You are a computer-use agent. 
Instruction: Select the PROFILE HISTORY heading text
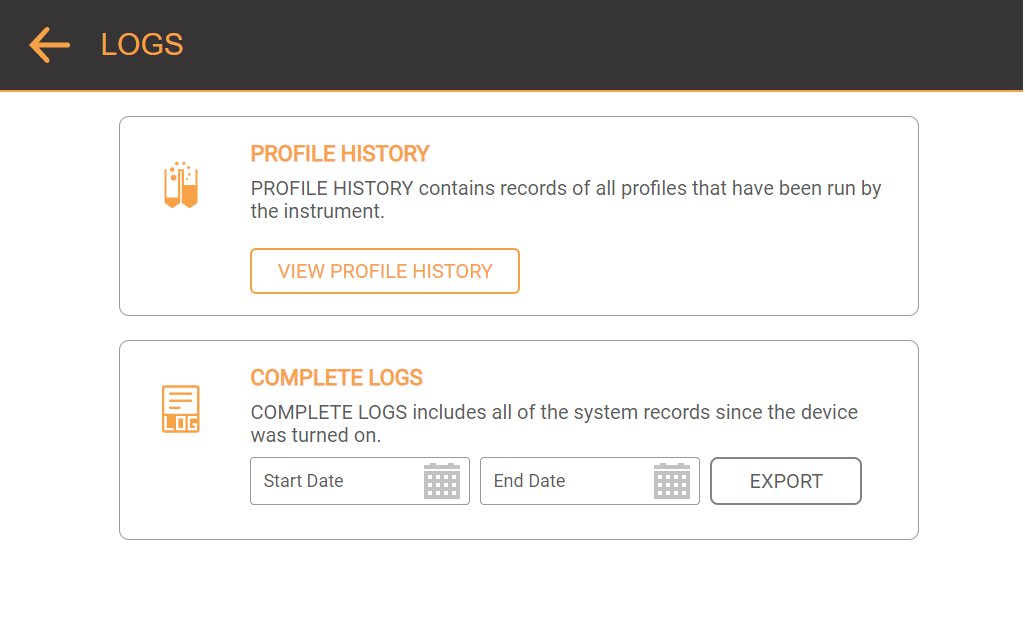click(x=340, y=154)
